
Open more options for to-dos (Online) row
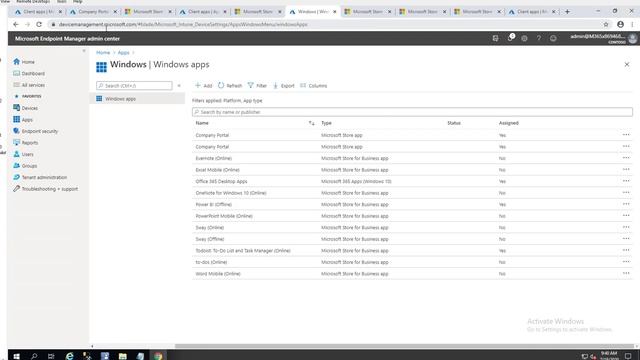626,262
